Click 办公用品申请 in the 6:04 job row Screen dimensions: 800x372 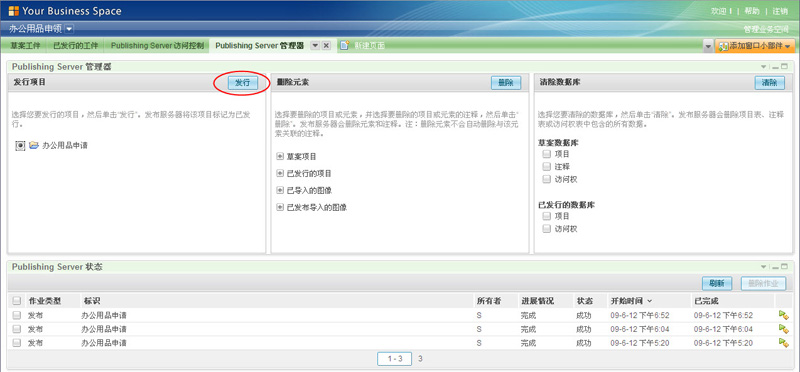click(104, 329)
